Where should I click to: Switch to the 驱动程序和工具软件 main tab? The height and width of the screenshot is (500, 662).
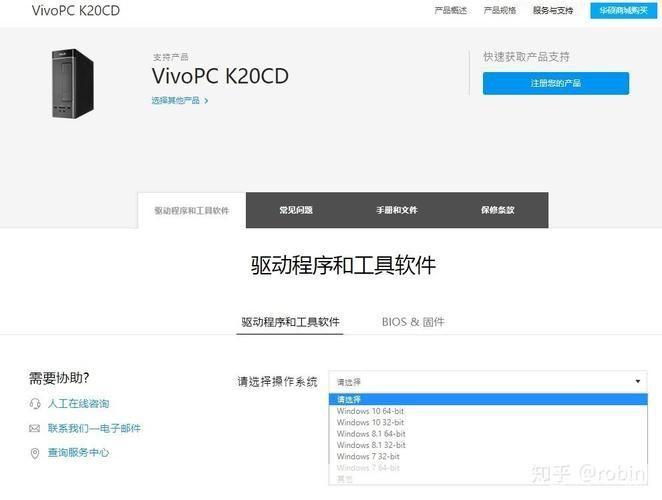click(x=192, y=210)
